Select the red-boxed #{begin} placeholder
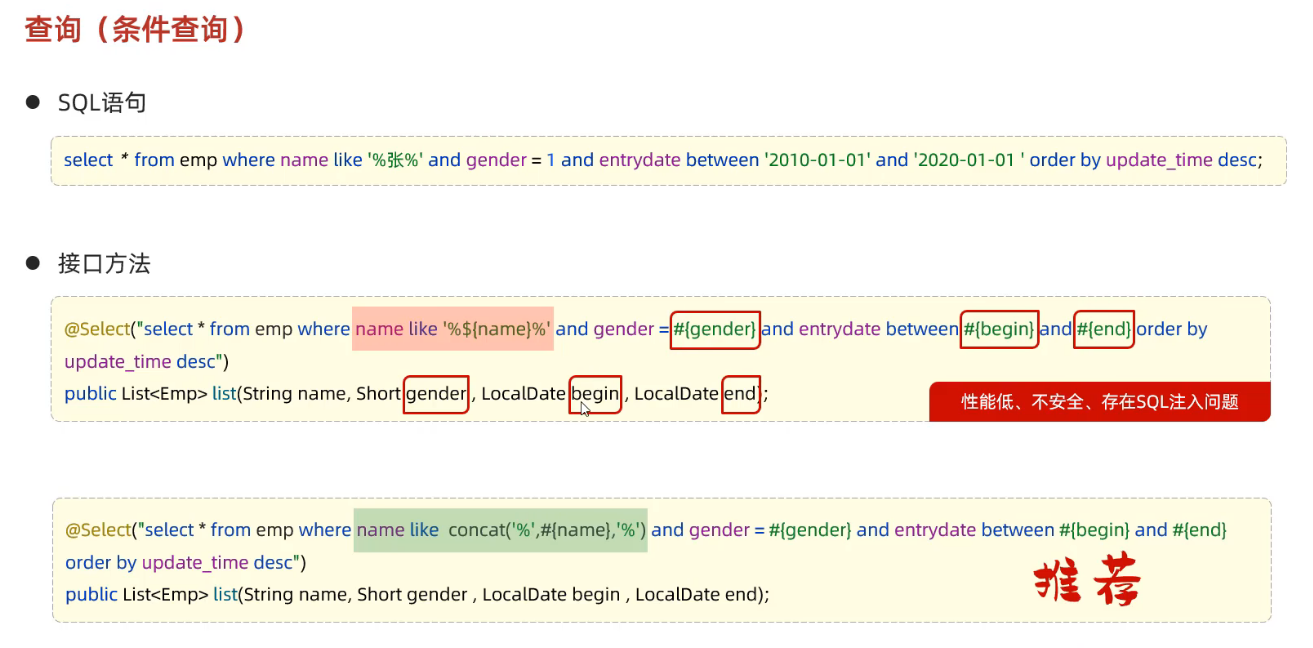The height and width of the screenshot is (648, 1313). (999, 329)
